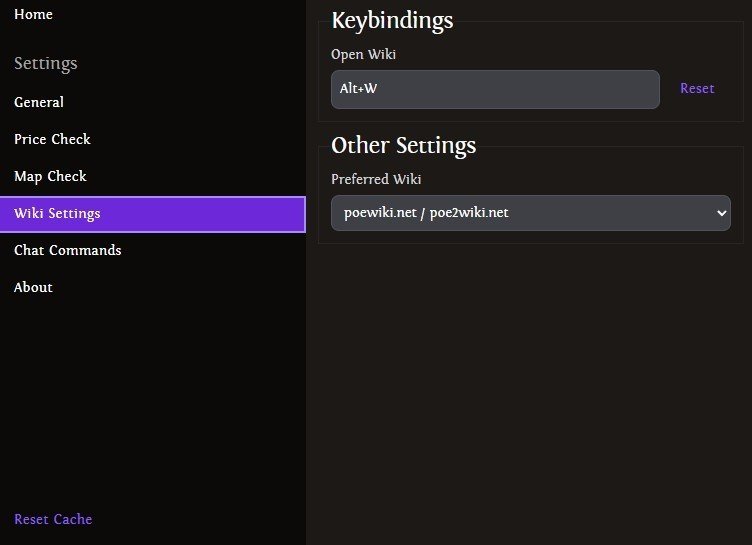Go to the Home page
This screenshot has width=752, height=545.
(33, 14)
